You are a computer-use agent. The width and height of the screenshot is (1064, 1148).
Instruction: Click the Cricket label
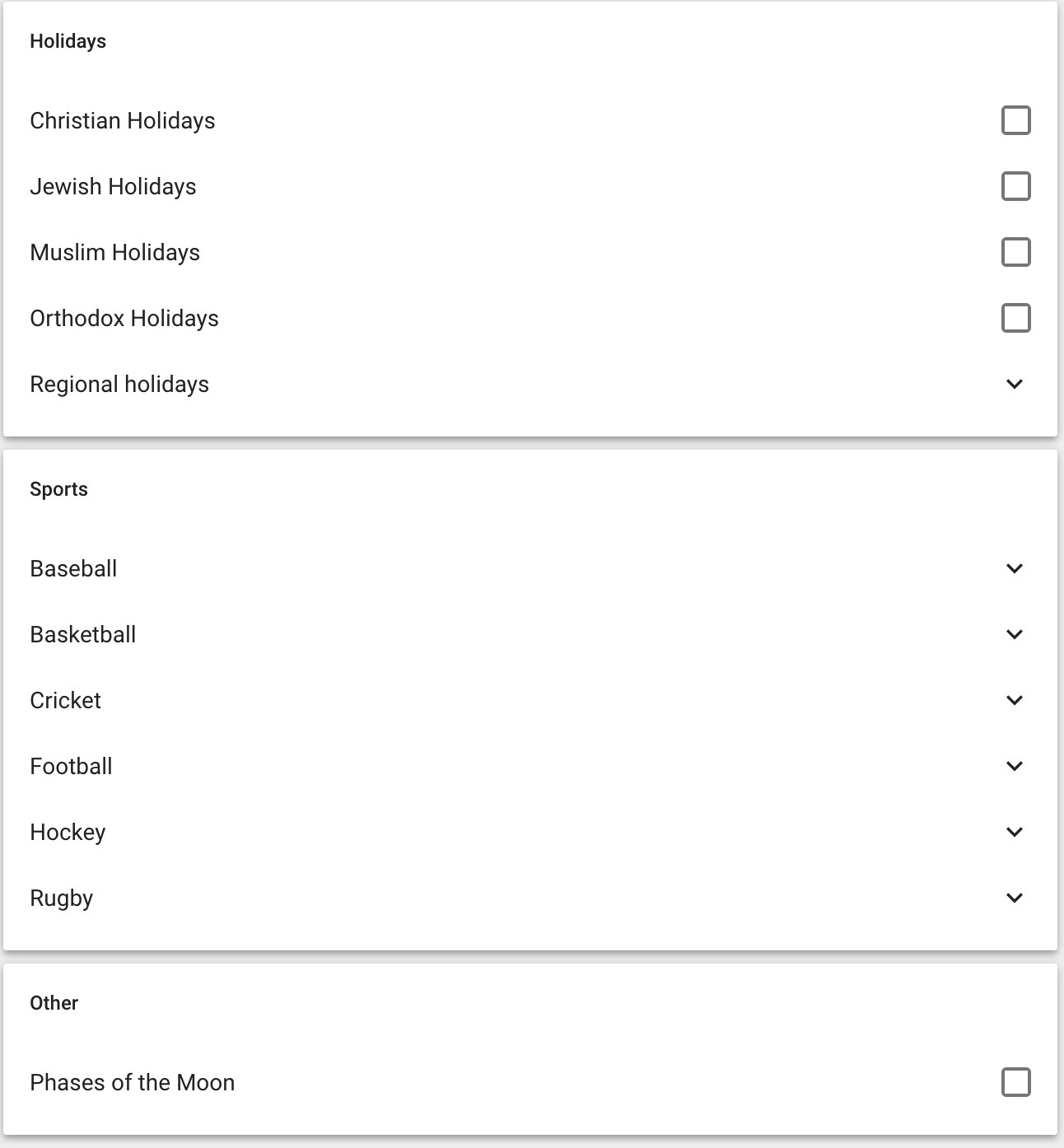click(x=65, y=700)
